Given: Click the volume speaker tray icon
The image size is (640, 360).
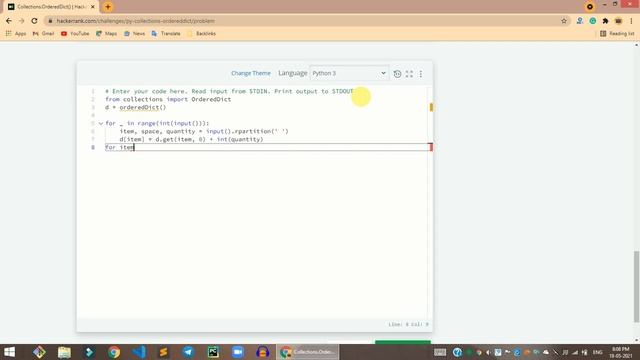Looking at the screenshot, I should click(x=488, y=352).
